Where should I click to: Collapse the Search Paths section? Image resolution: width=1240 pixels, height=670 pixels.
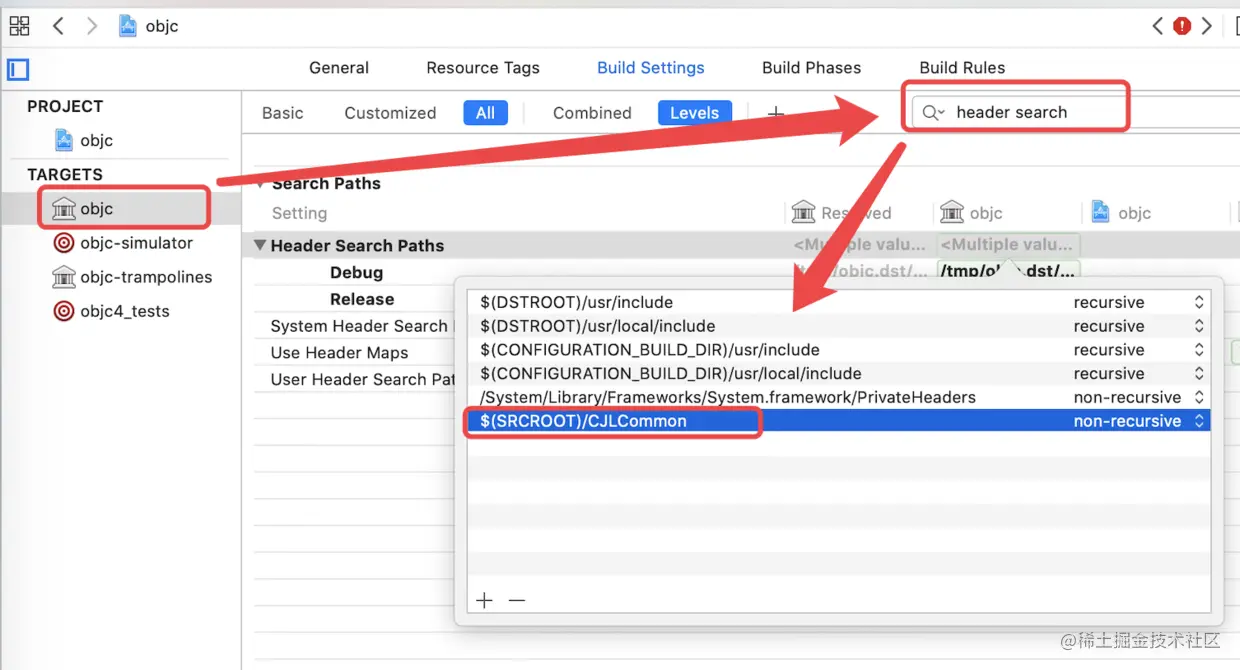click(x=261, y=184)
